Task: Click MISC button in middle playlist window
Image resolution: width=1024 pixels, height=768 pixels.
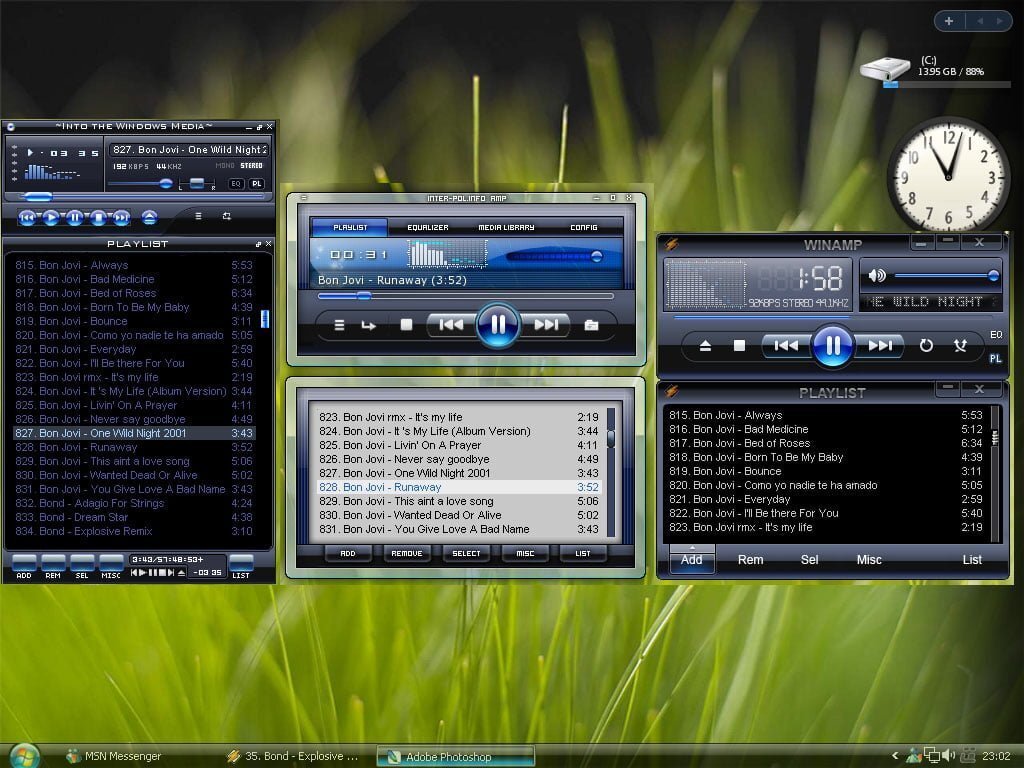Action: 525,554
